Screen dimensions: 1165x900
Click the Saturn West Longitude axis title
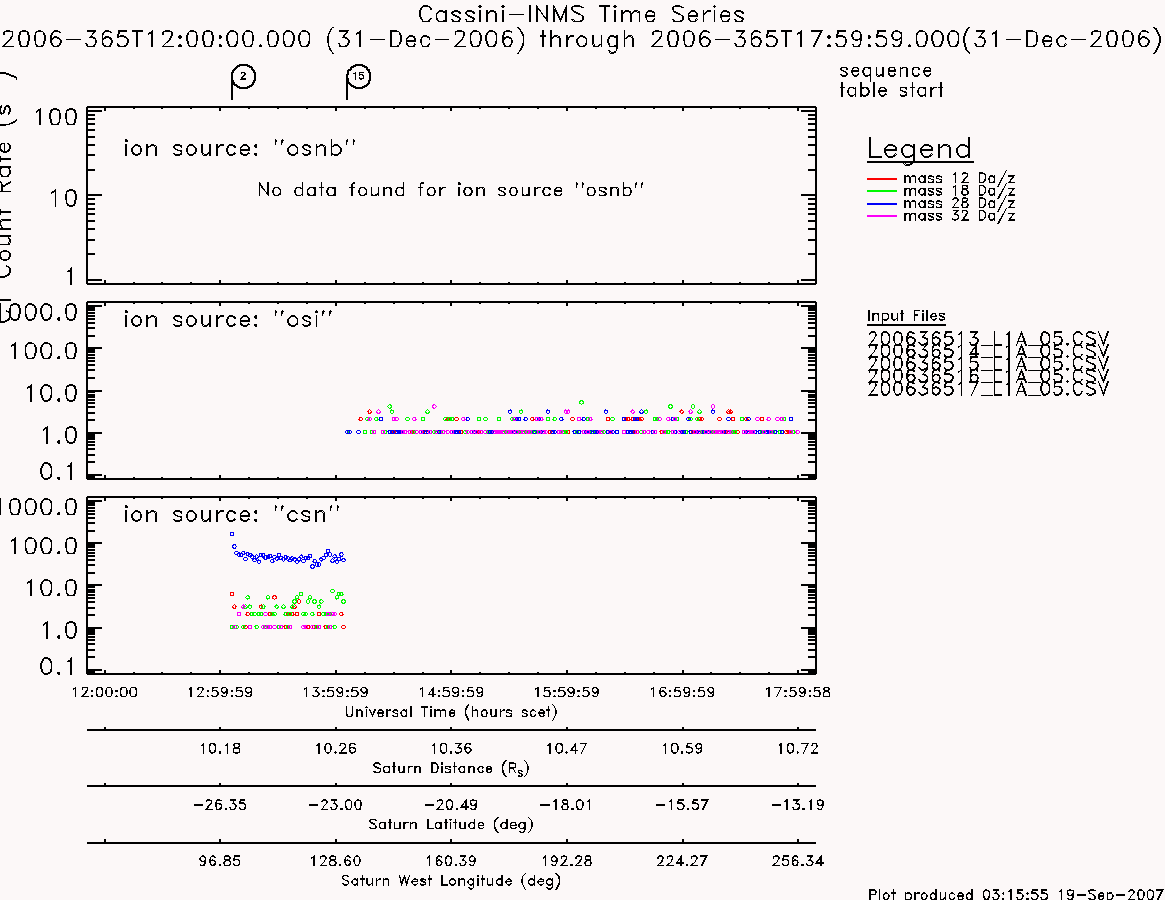tap(450, 881)
